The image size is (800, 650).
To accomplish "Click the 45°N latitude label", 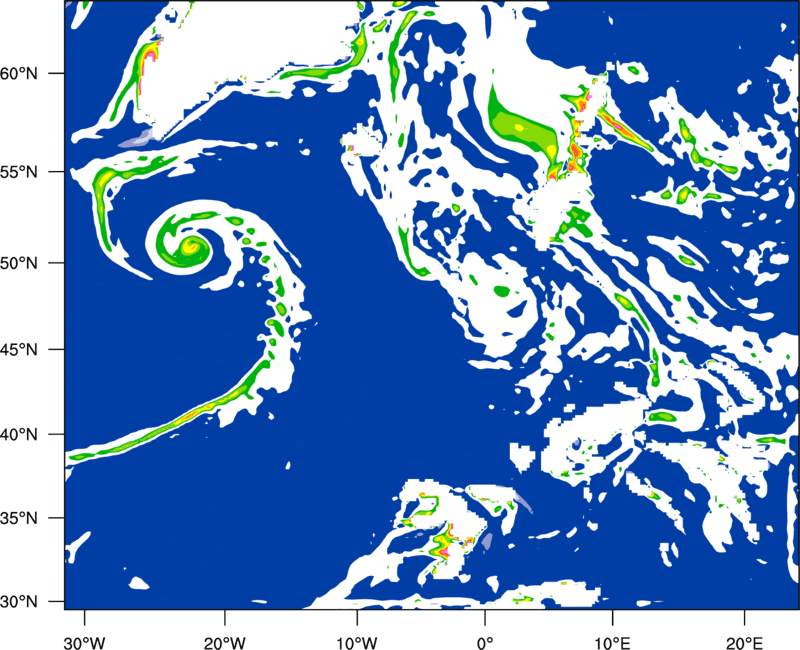I will (x=19, y=349).
